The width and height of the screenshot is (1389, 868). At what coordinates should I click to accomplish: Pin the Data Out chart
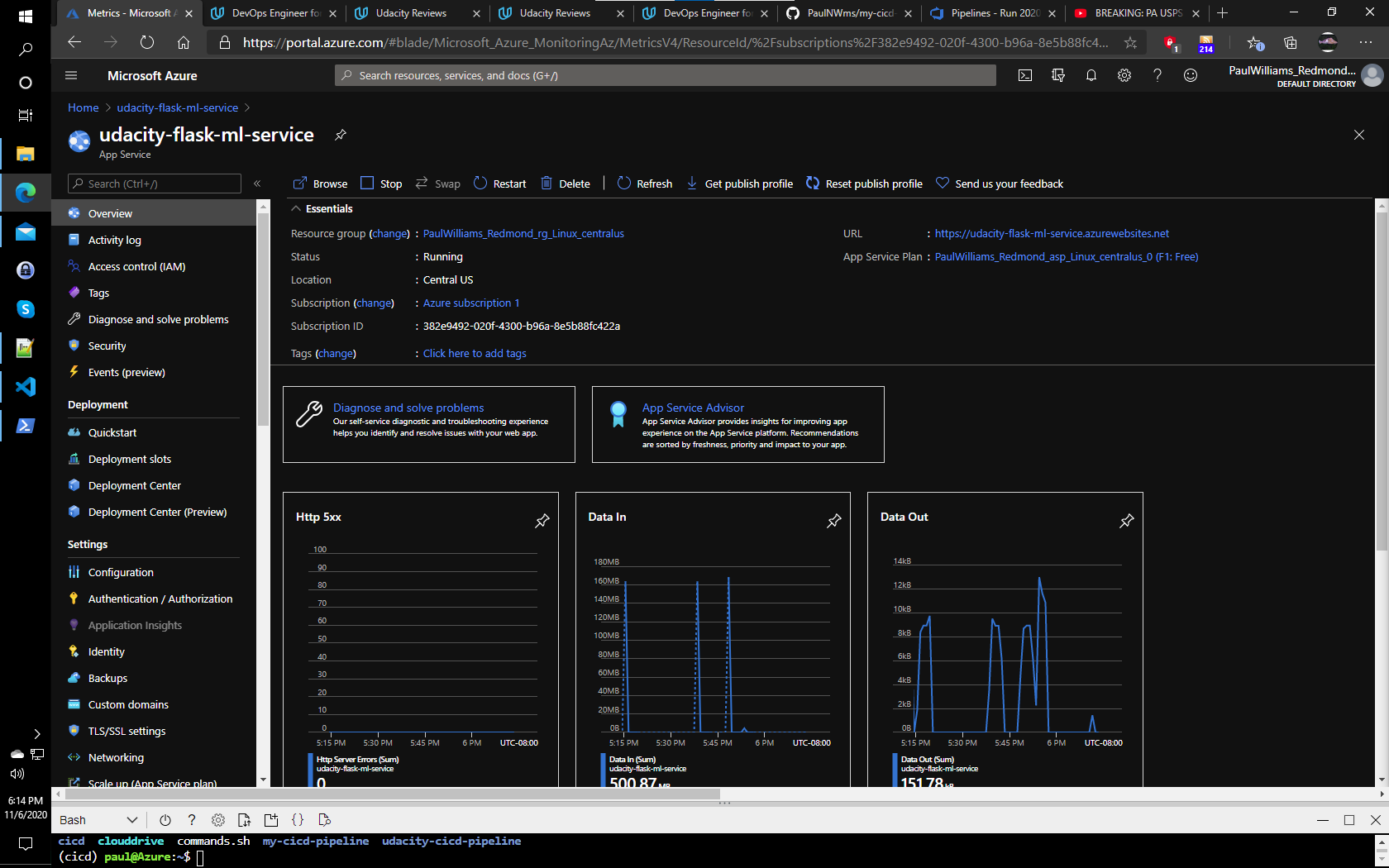1126,521
